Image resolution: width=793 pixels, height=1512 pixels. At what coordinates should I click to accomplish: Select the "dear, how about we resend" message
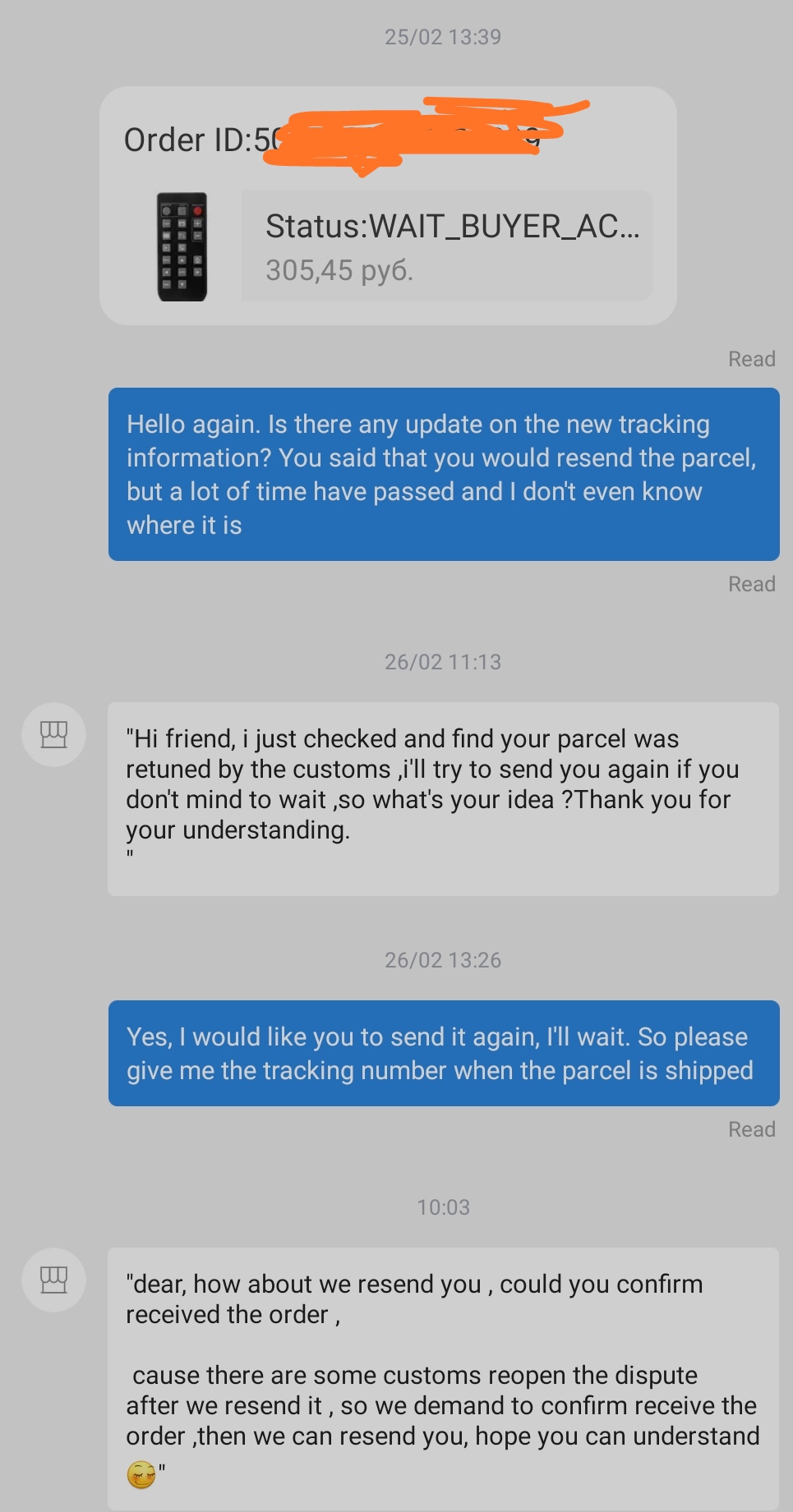coord(443,1379)
